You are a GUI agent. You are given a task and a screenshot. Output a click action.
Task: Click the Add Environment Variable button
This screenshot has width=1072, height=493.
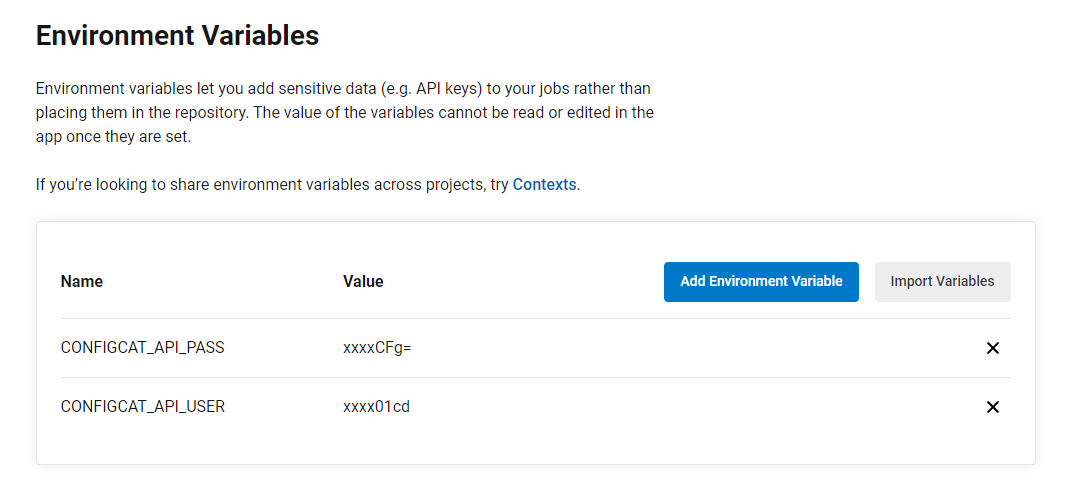(761, 282)
